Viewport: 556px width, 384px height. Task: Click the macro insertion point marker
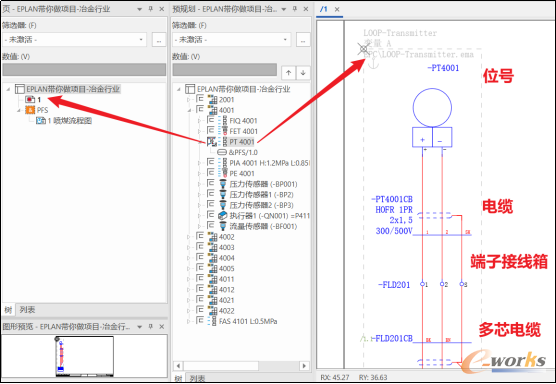click(363, 49)
